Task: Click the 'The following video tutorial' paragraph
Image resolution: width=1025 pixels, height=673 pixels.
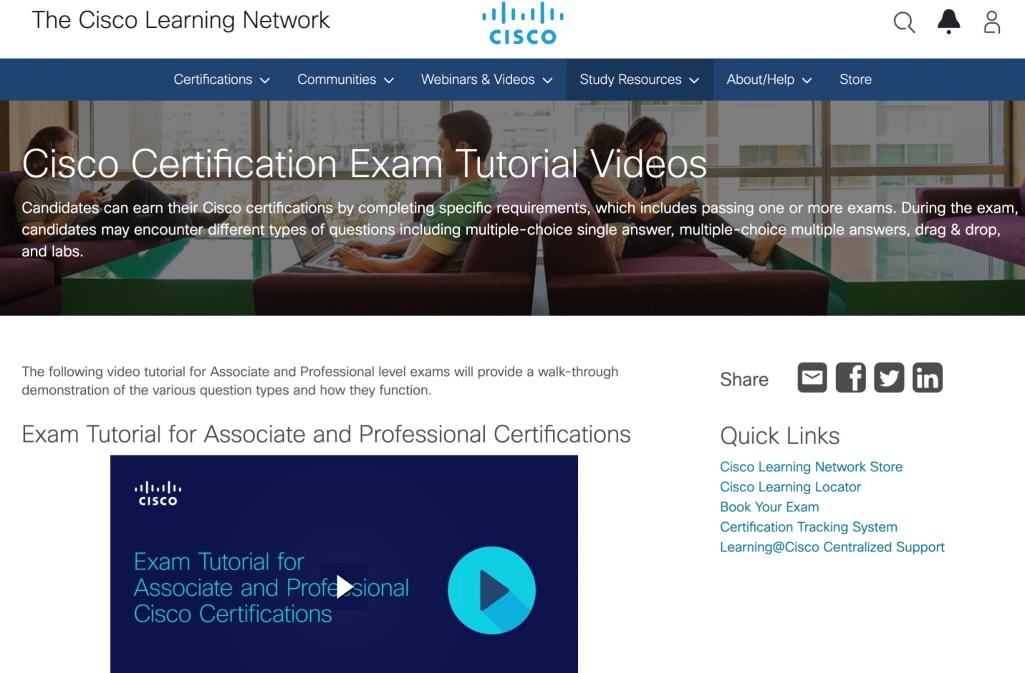Action: (x=320, y=381)
